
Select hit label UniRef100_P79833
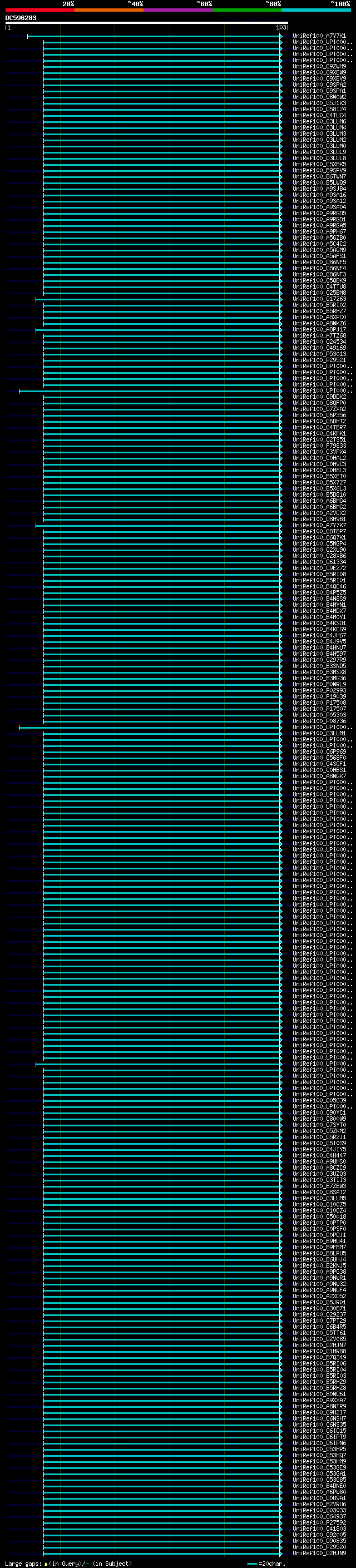click(319, 446)
